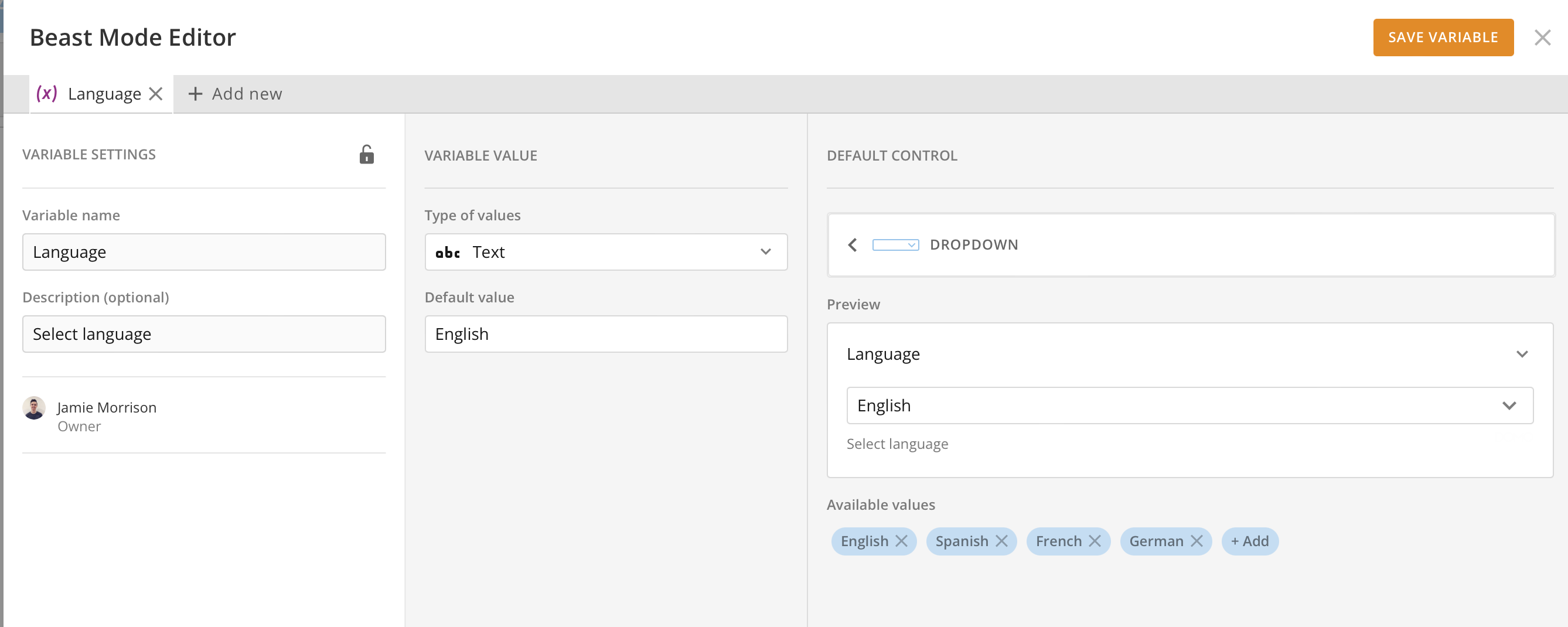Edit the Default value field

[606, 334]
